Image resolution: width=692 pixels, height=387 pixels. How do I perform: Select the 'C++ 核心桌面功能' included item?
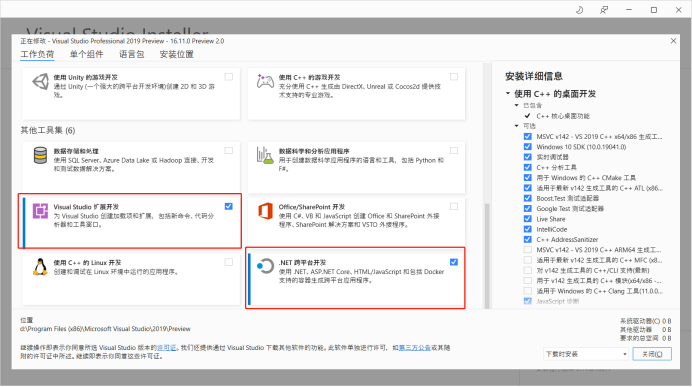(563, 116)
